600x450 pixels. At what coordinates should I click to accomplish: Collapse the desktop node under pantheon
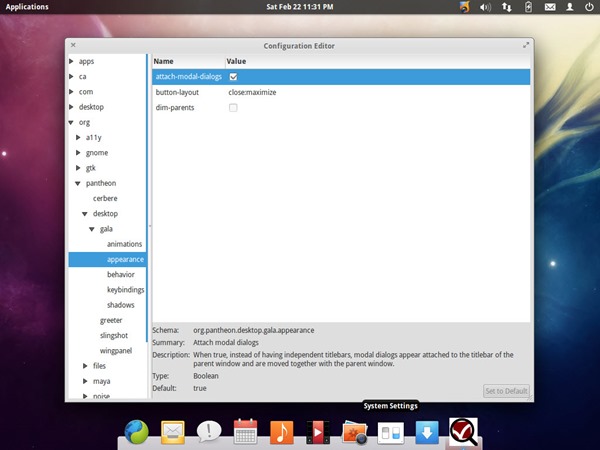click(85, 214)
